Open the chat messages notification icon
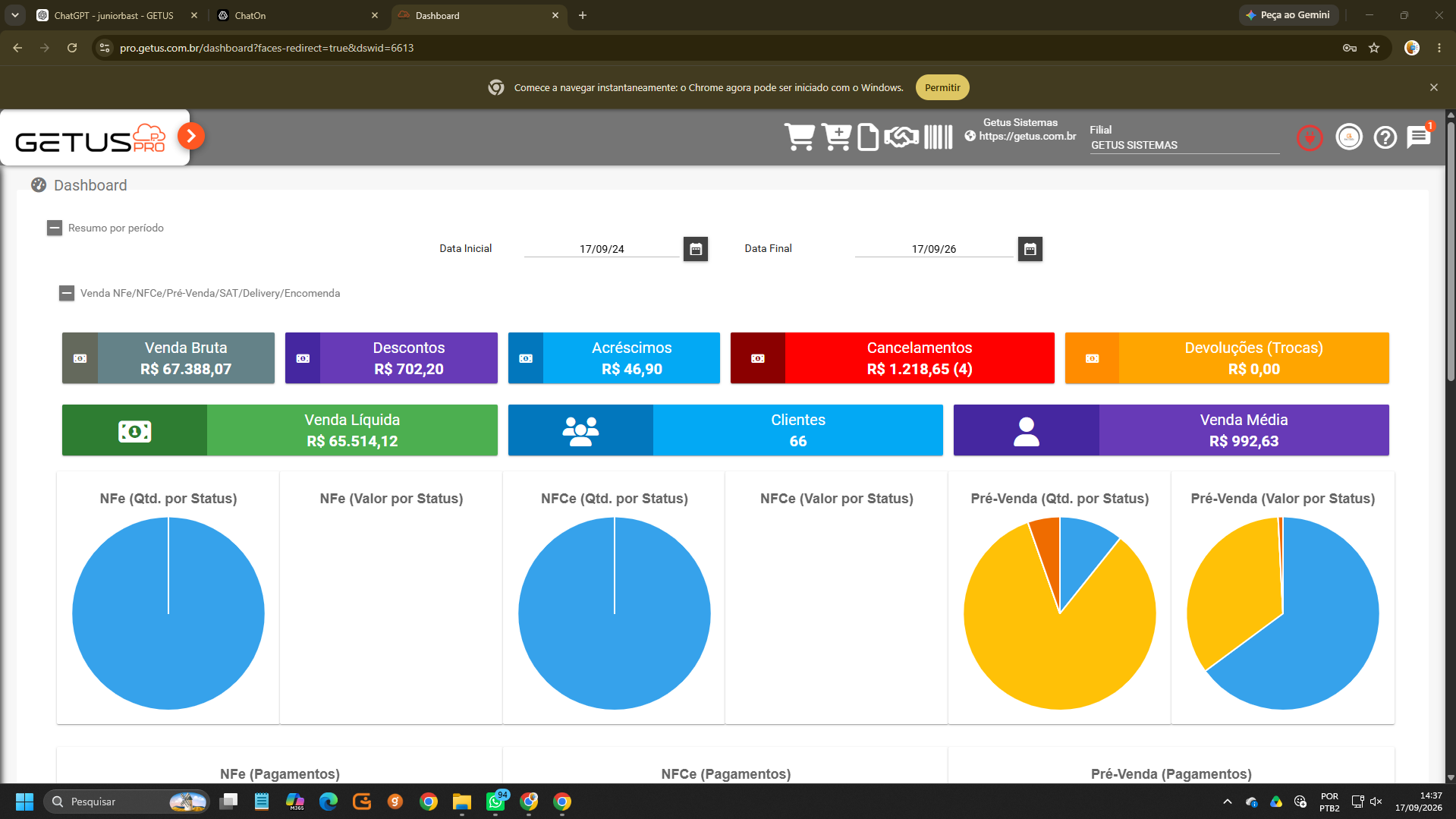 point(1419,137)
